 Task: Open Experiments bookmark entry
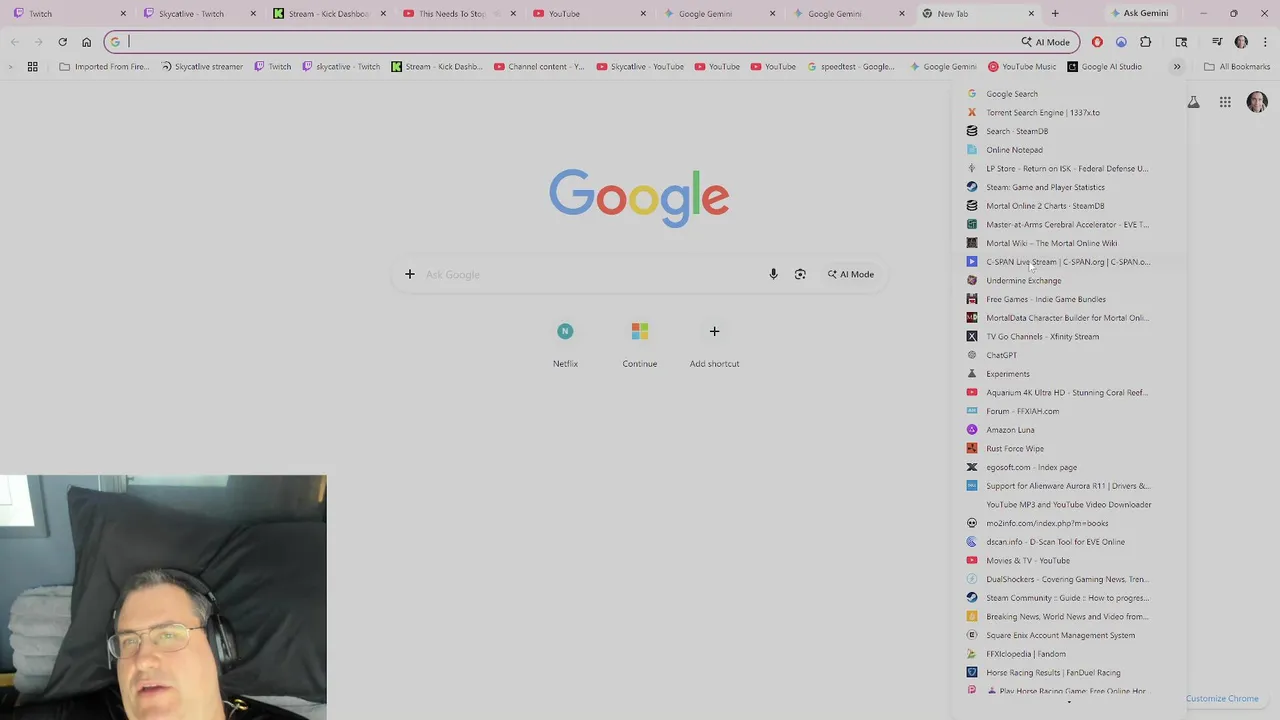1068,374
